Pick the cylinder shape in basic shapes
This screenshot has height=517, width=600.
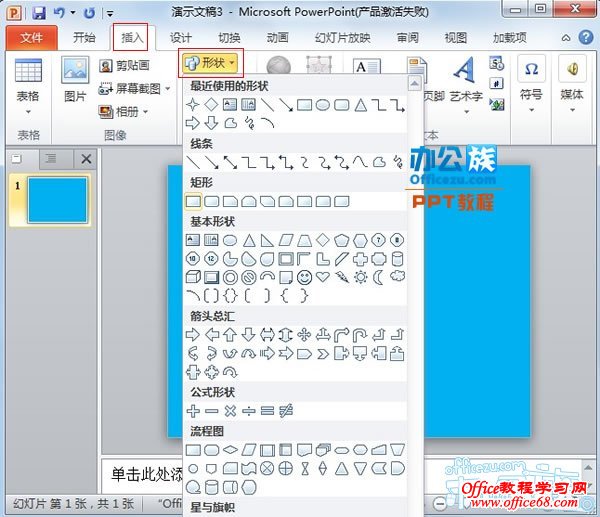398,259
